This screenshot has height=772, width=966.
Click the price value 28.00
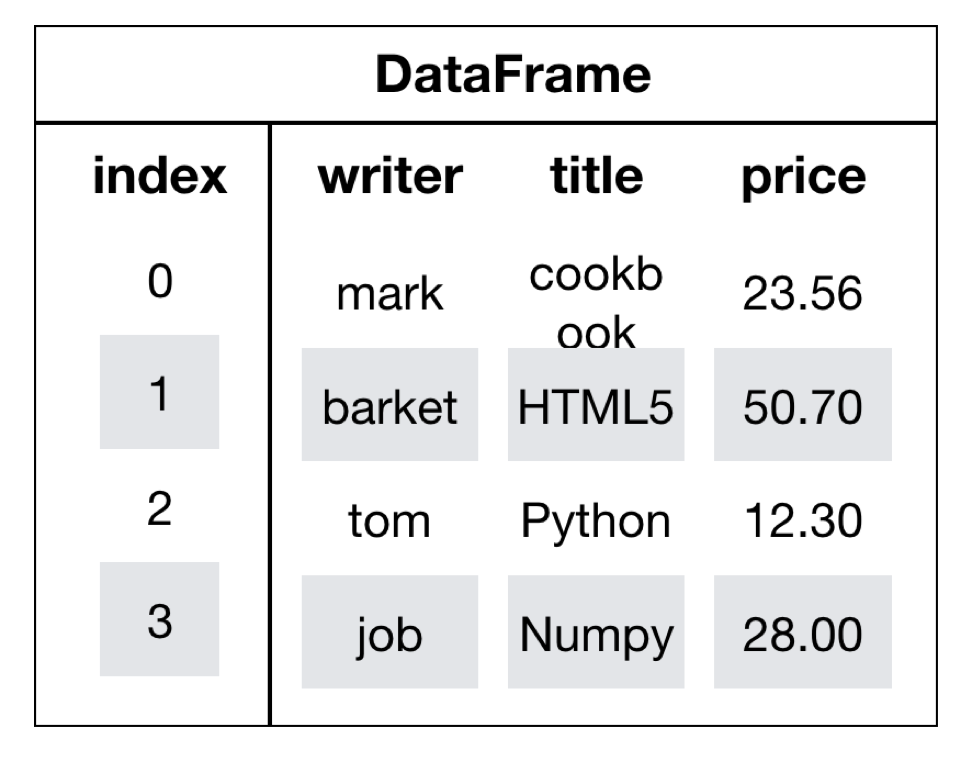coord(803,633)
